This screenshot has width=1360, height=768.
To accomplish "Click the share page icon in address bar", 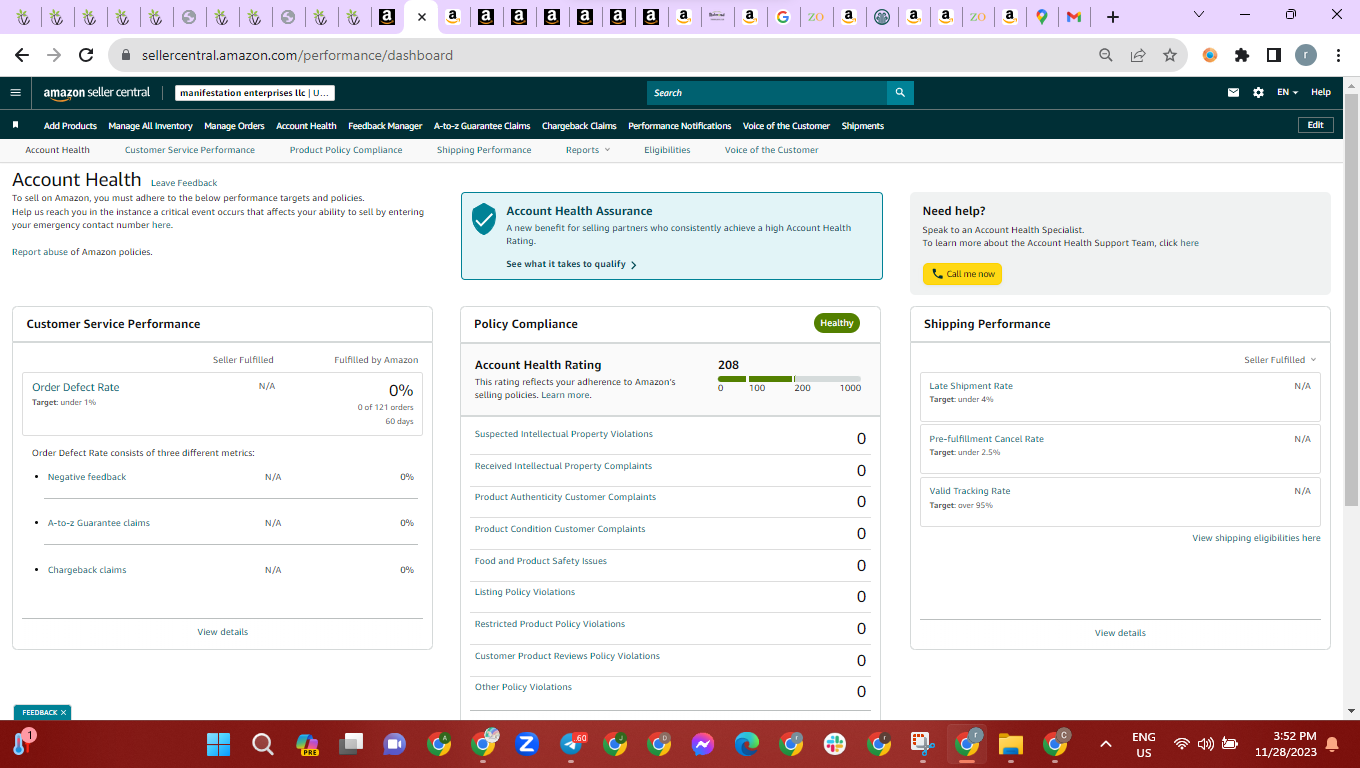I will 1138,56.
